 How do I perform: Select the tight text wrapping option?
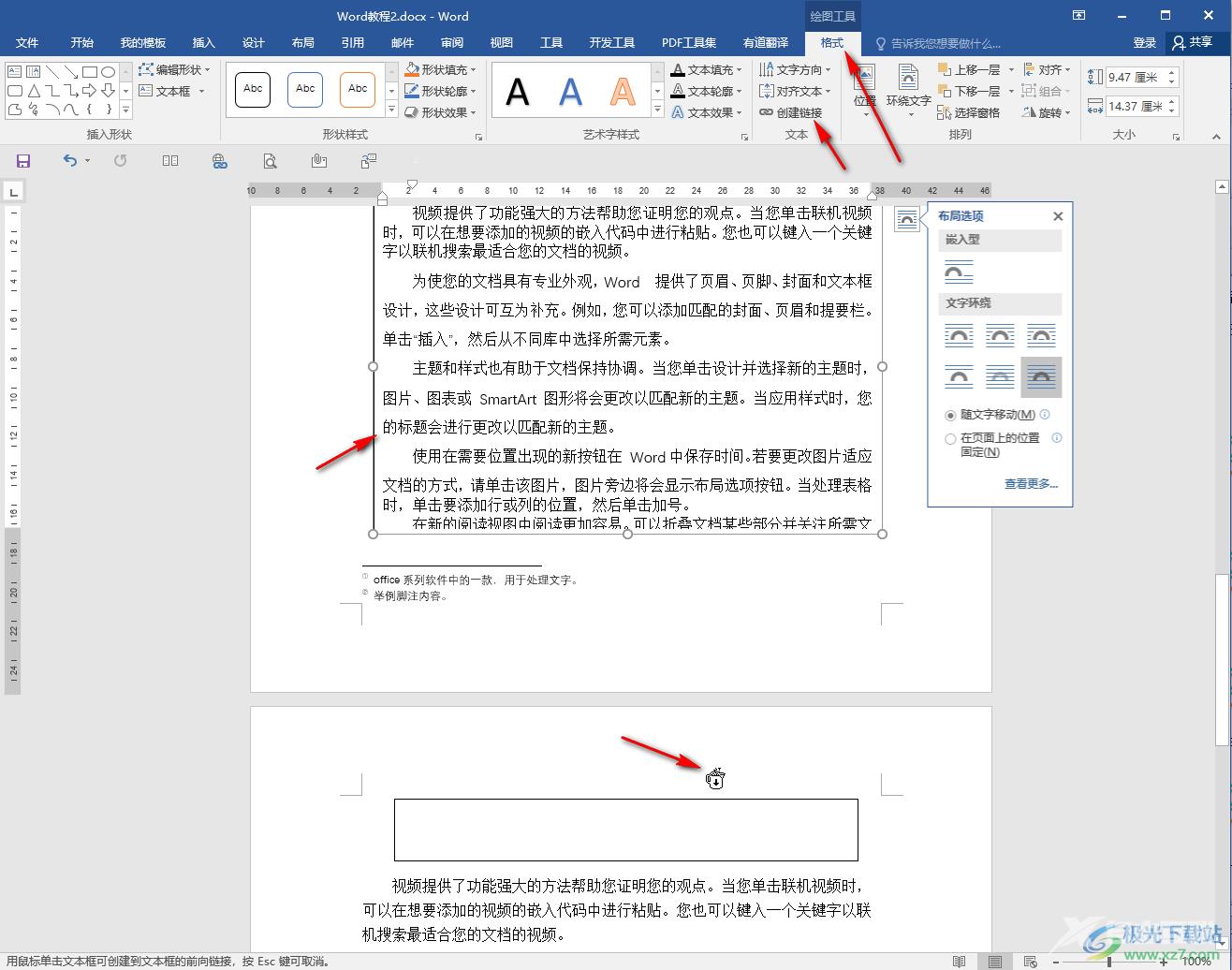tap(1000, 335)
